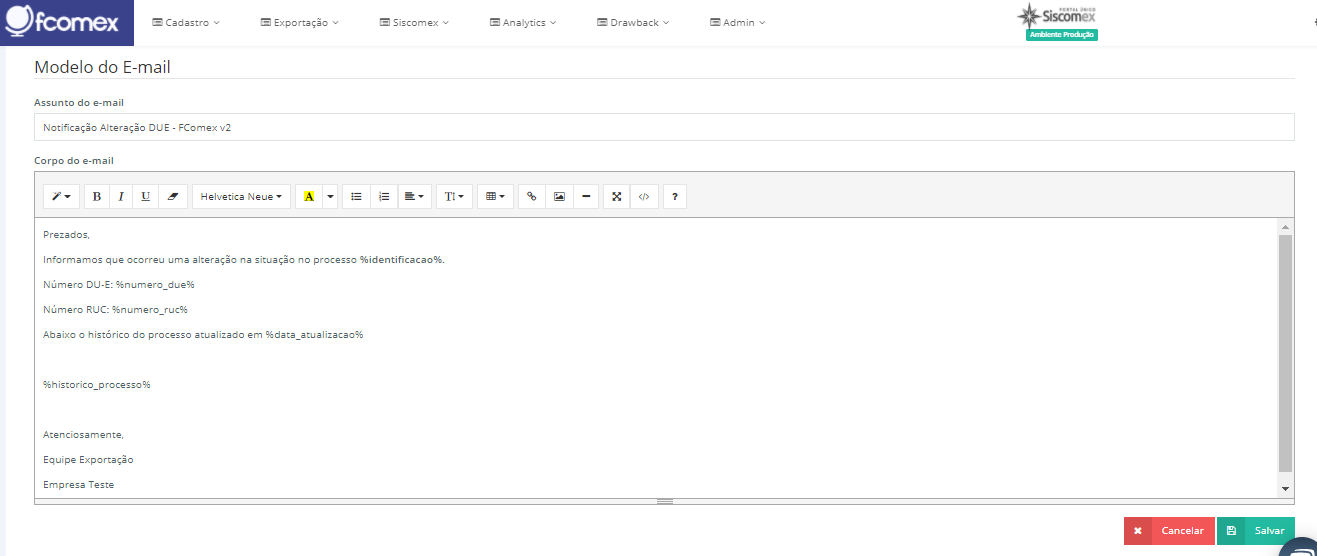Click the Portal Único Siscomex logo
This screenshot has width=1317, height=556.
1057,15
